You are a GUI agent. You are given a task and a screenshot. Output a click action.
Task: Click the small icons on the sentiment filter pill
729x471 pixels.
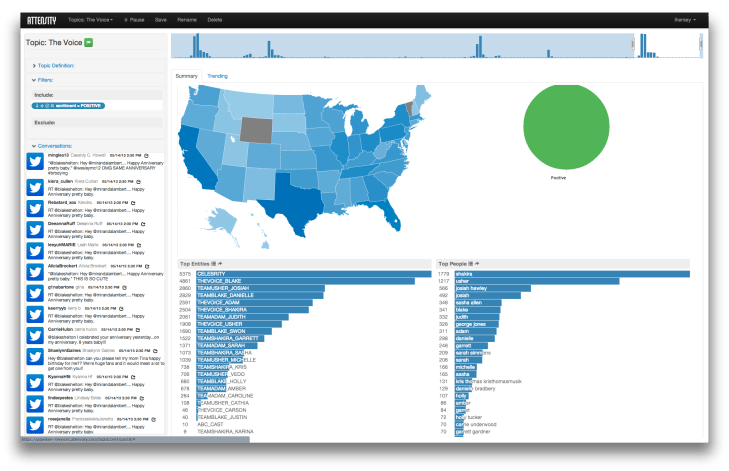[41, 105]
